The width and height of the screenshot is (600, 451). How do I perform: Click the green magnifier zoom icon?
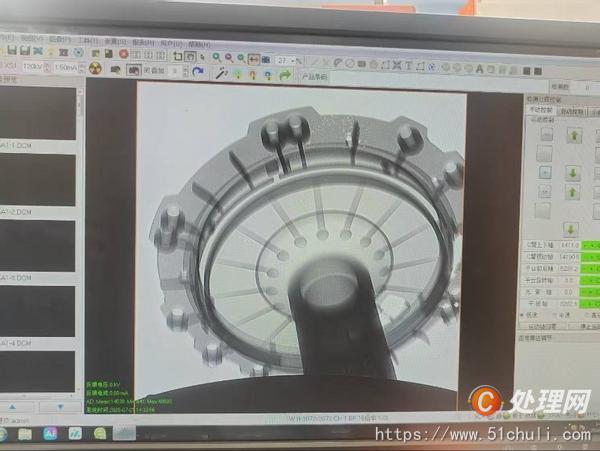click(x=217, y=57)
